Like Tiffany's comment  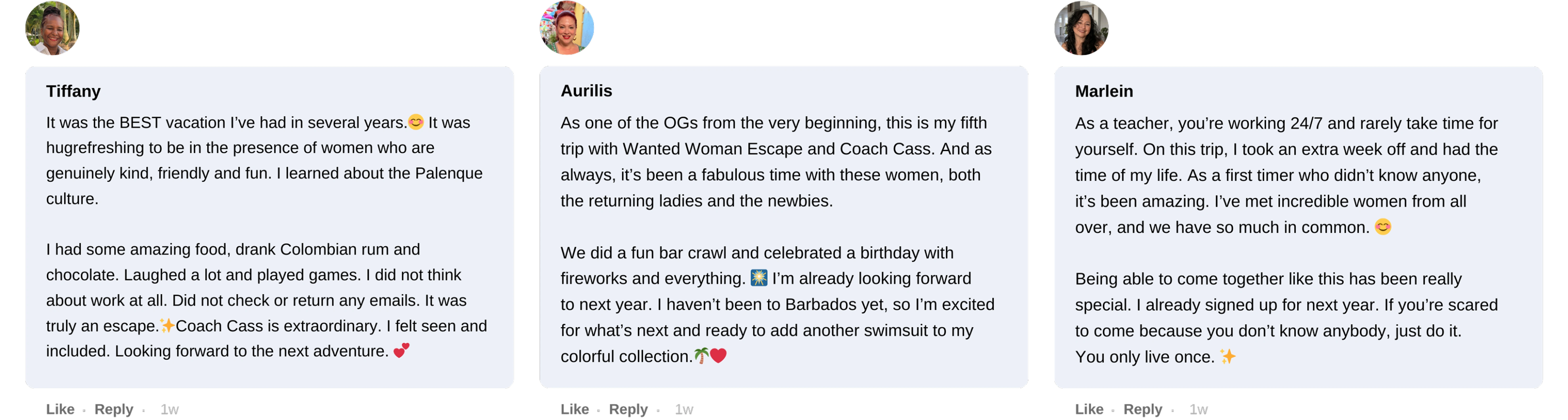[x=60, y=409]
